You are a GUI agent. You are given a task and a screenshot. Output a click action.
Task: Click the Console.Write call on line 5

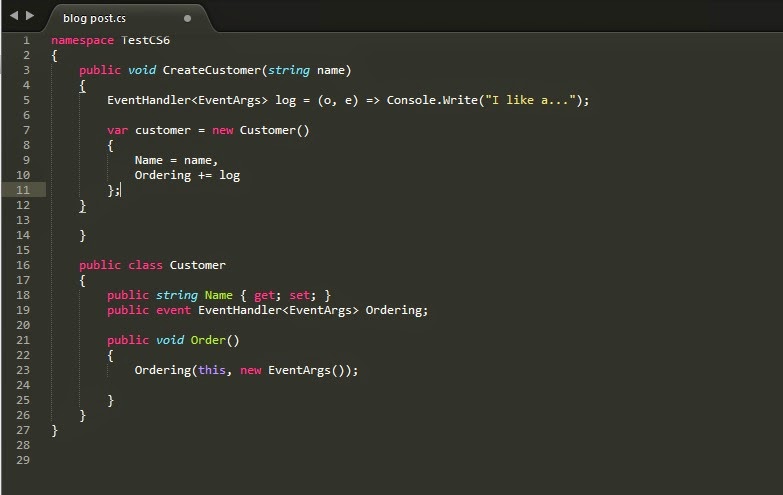coord(432,100)
